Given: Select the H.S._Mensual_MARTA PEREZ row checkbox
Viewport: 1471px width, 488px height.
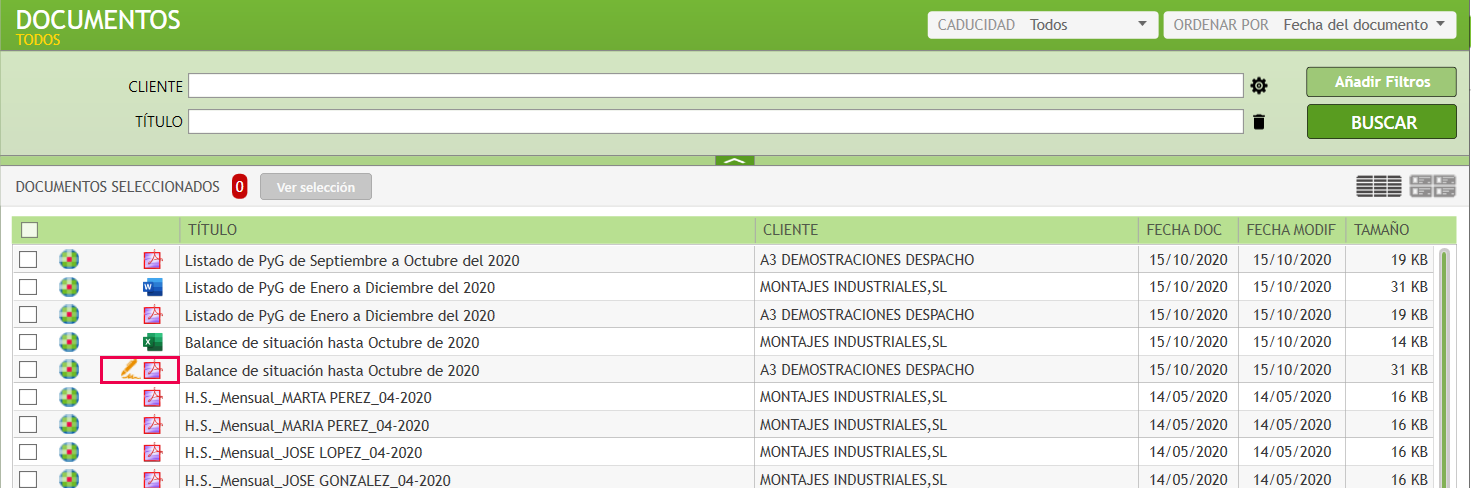Looking at the screenshot, I should coord(29,397).
